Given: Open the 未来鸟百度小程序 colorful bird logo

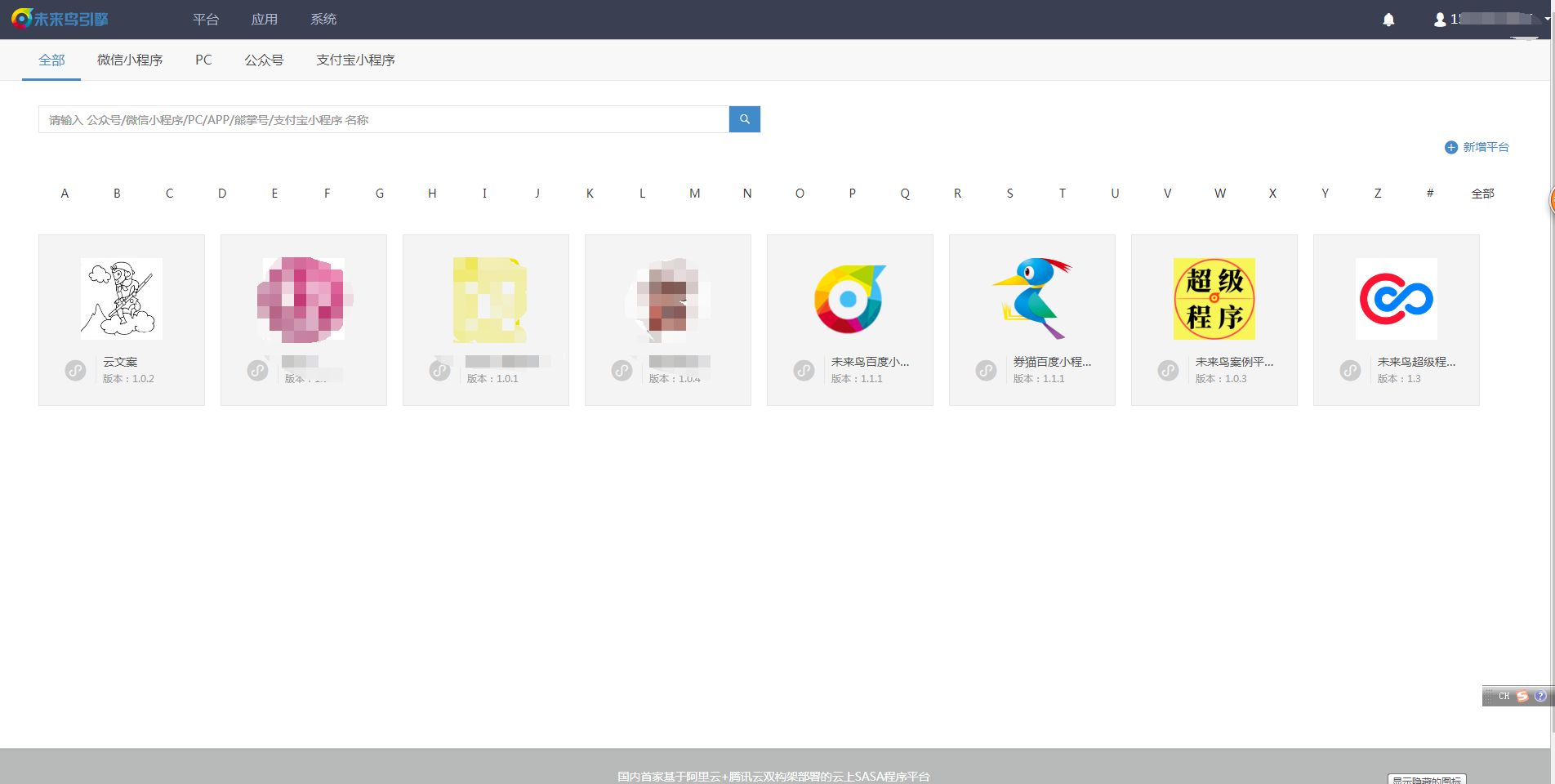Looking at the screenshot, I should [849, 299].
